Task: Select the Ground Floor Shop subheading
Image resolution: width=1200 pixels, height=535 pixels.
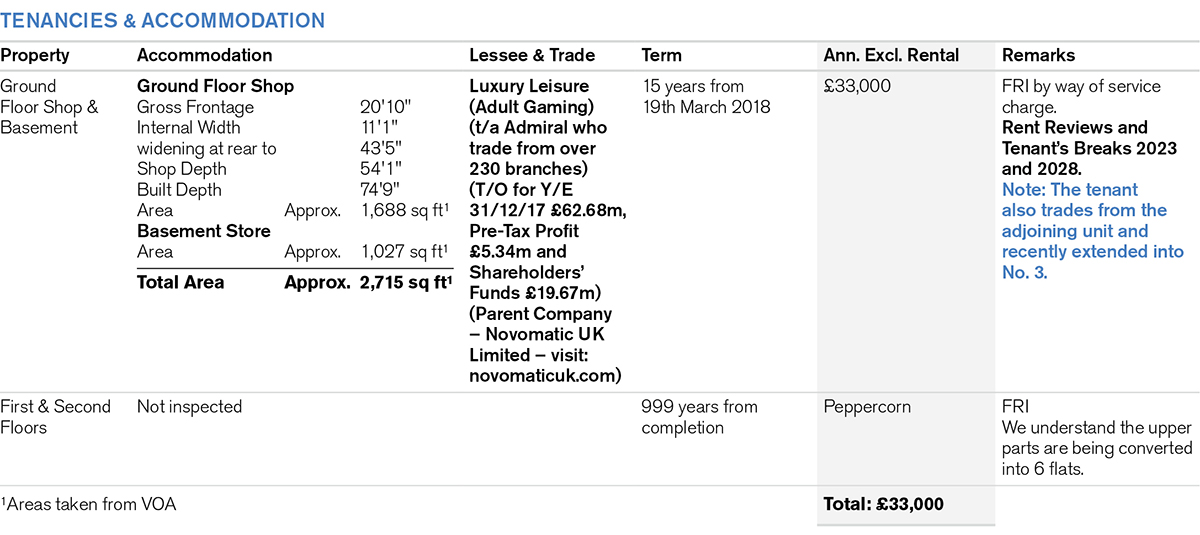Action: coord(215,86)
